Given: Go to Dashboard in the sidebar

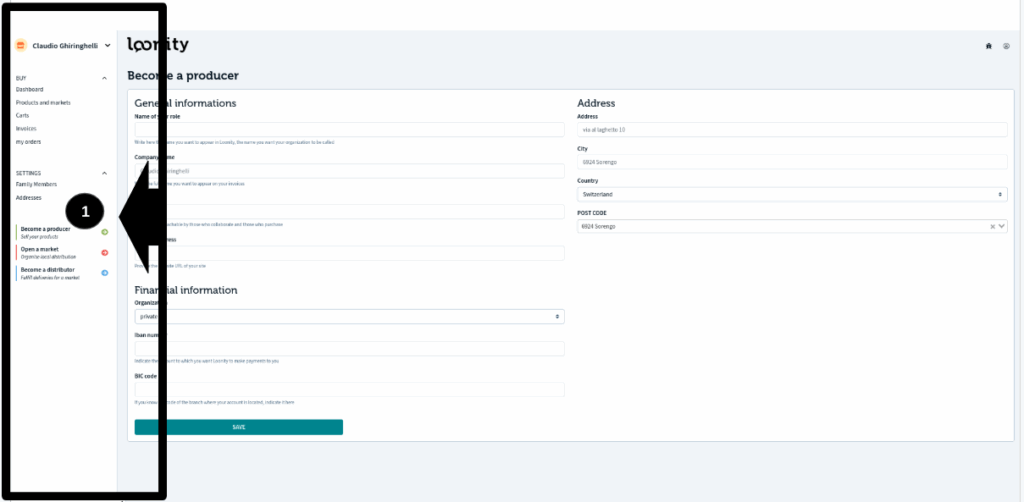Looking at the screenshot, I should 30,89.
